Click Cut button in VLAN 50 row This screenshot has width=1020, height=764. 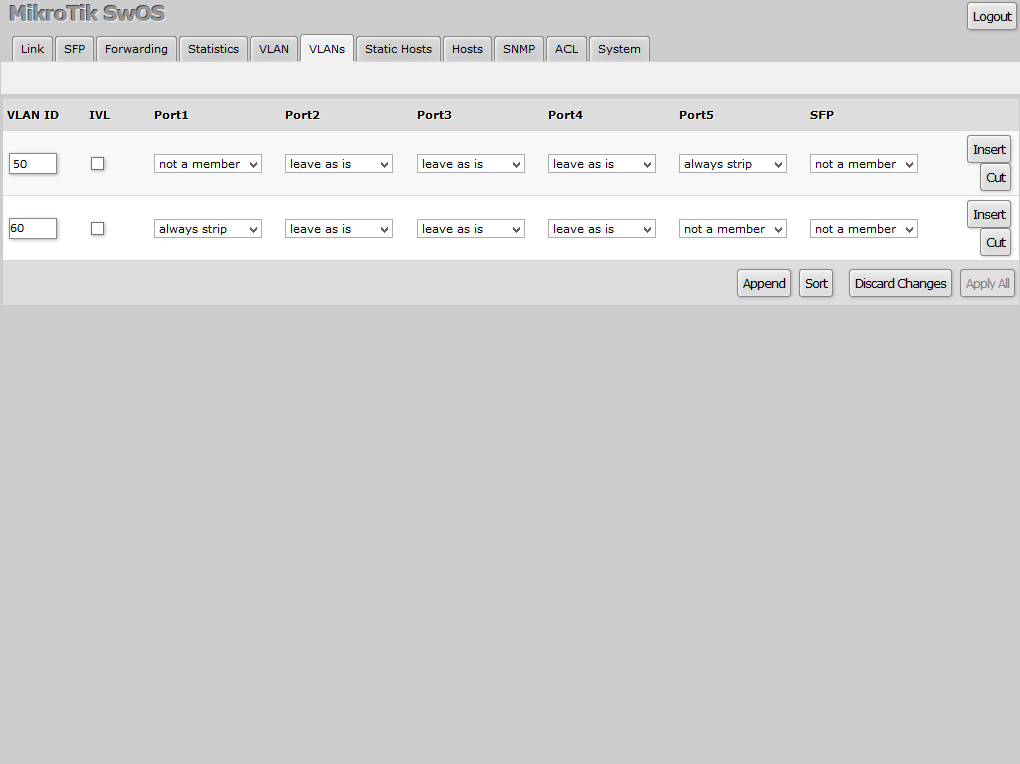995,177
